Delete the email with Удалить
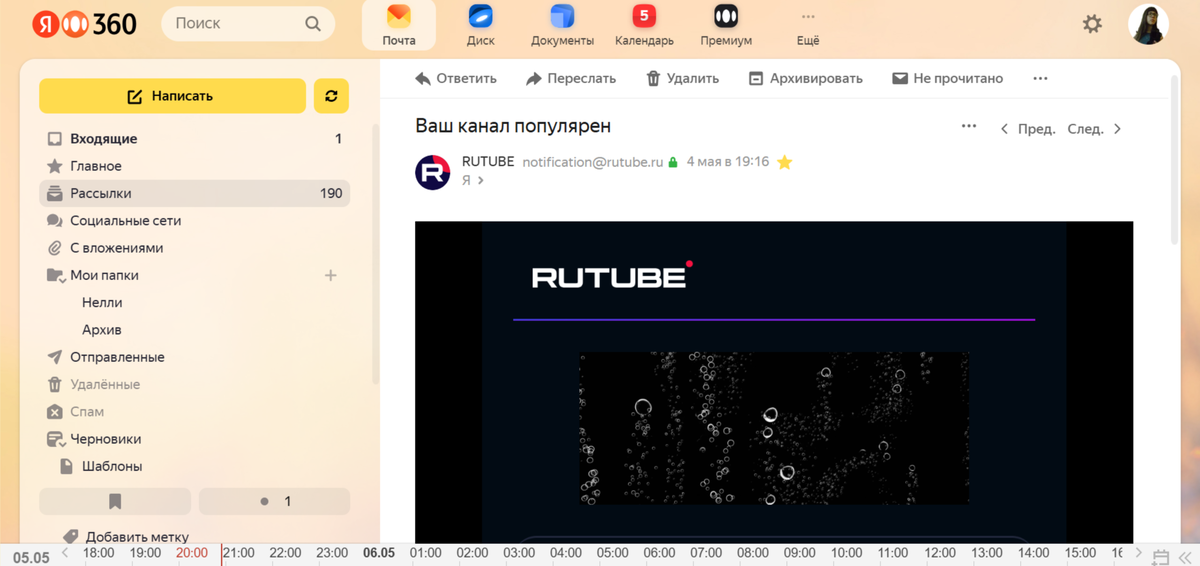The image size is (1200, 566). 683,78
